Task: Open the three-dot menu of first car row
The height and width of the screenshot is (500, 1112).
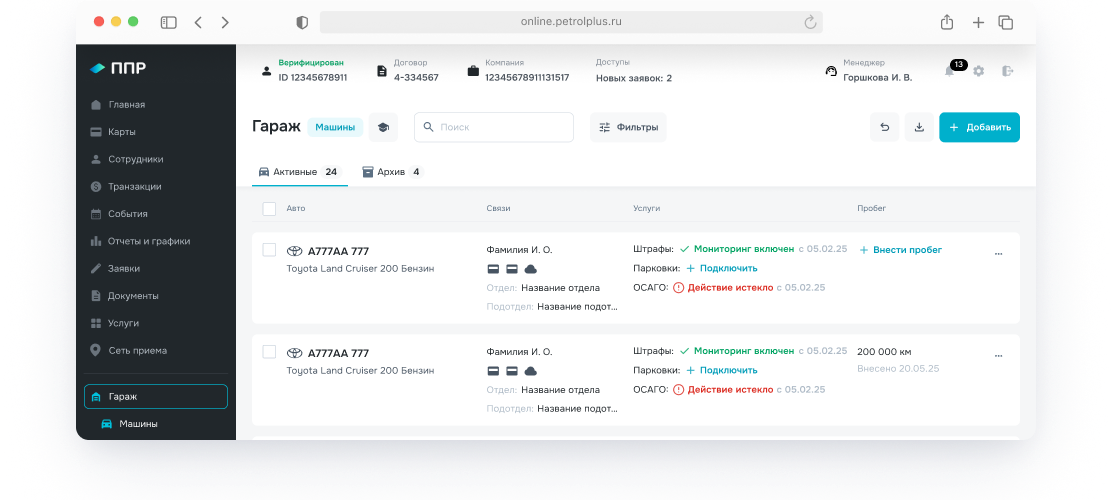Action: 998,254
